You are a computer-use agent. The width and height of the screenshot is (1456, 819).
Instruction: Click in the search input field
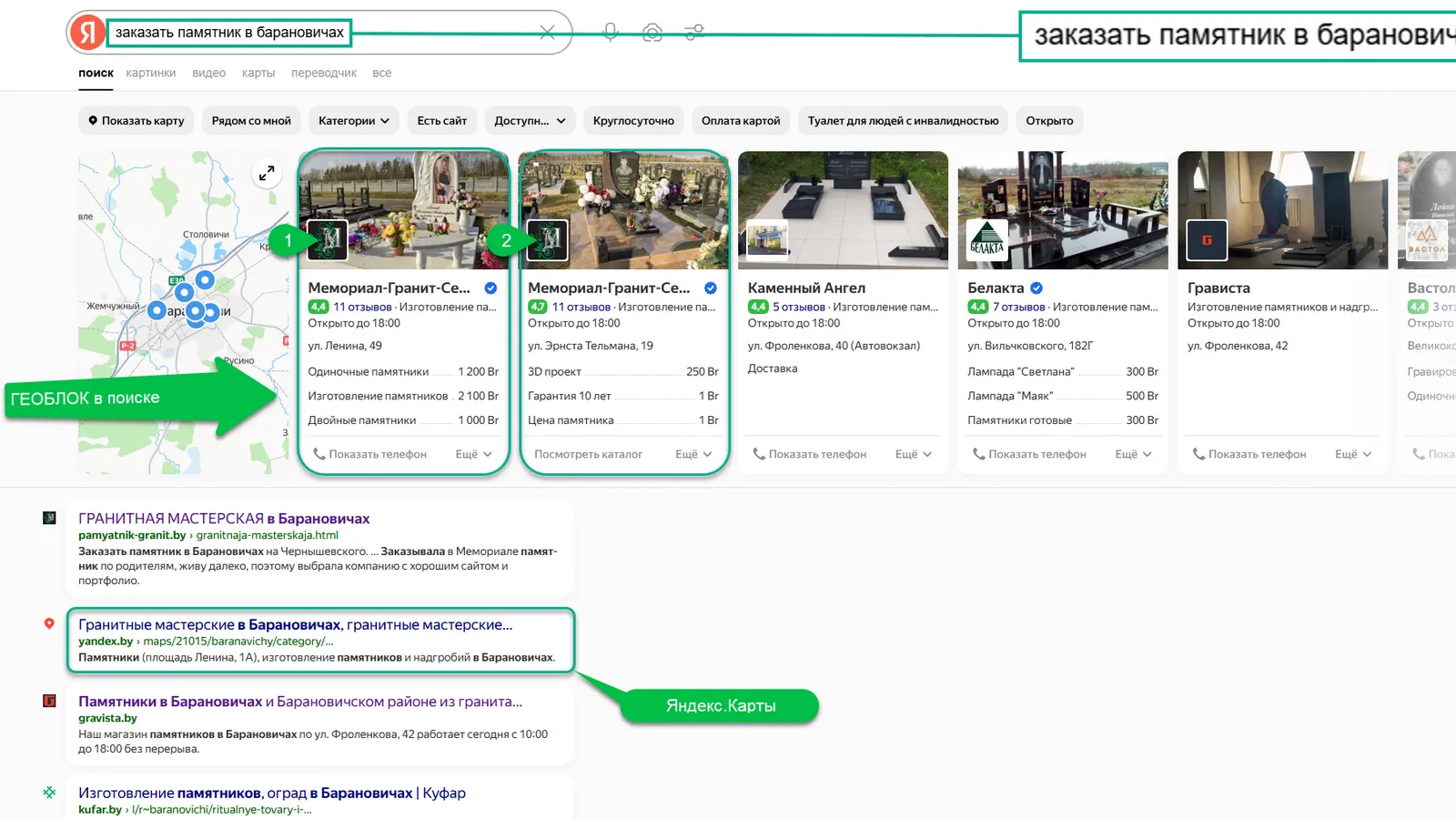click(437, 33)
